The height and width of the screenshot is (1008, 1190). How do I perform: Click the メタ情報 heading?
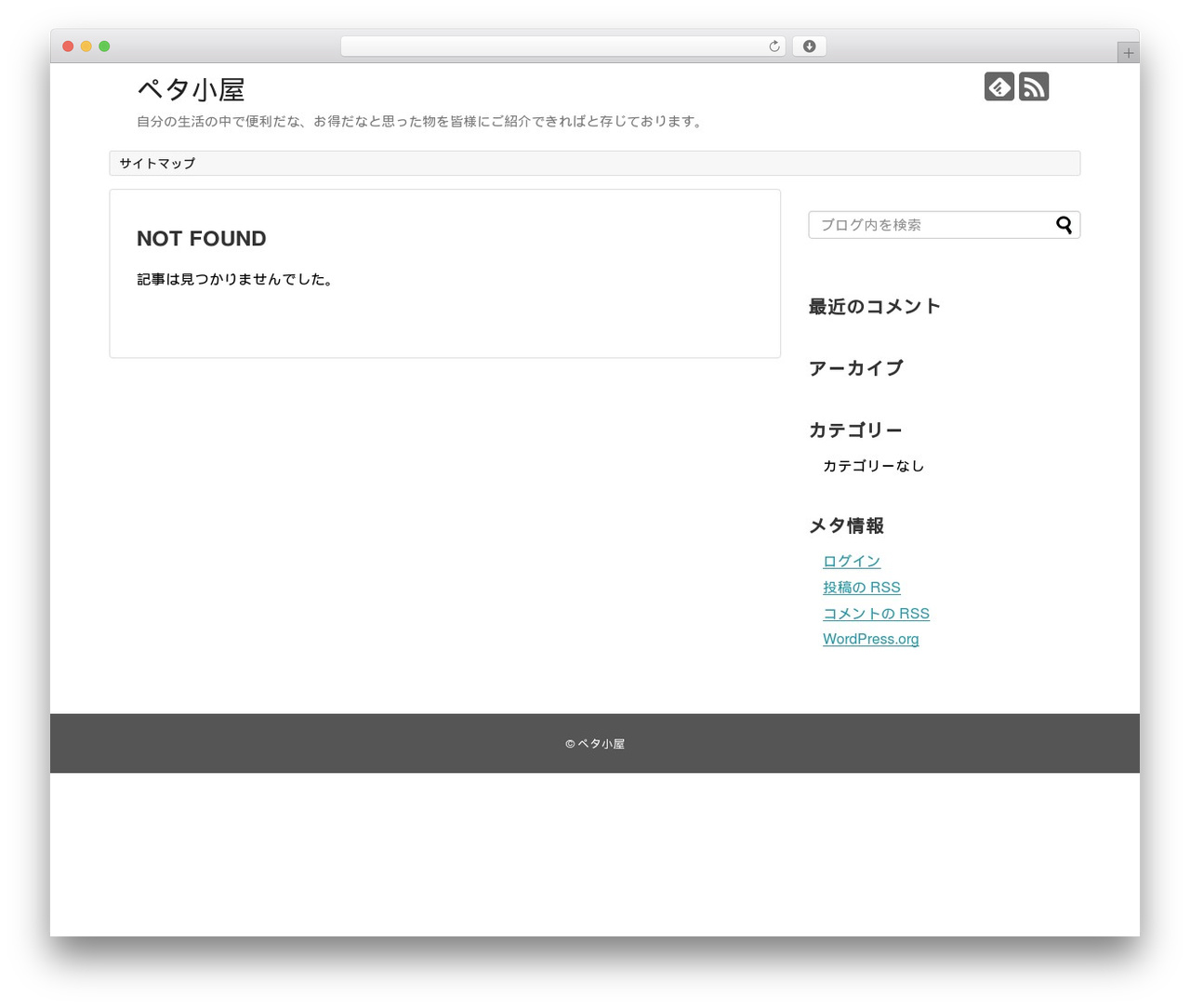846,525
